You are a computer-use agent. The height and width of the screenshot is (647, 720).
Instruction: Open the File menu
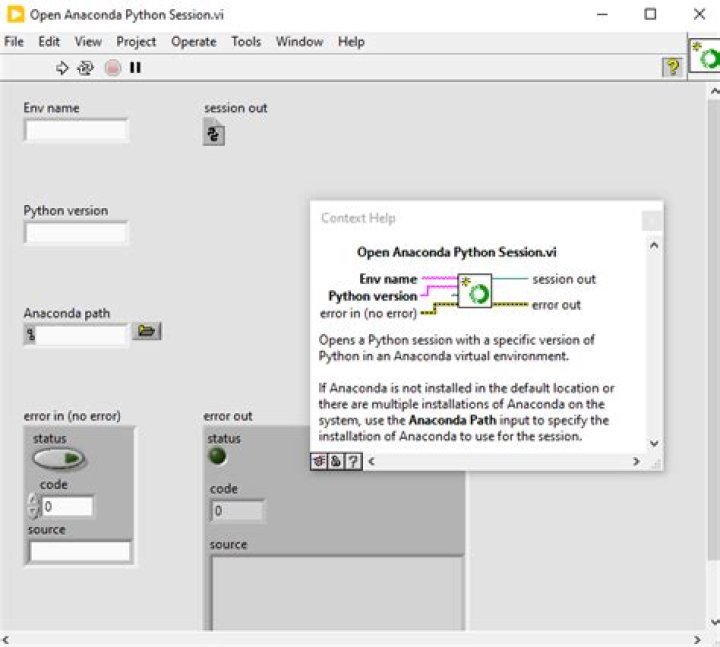14,42
